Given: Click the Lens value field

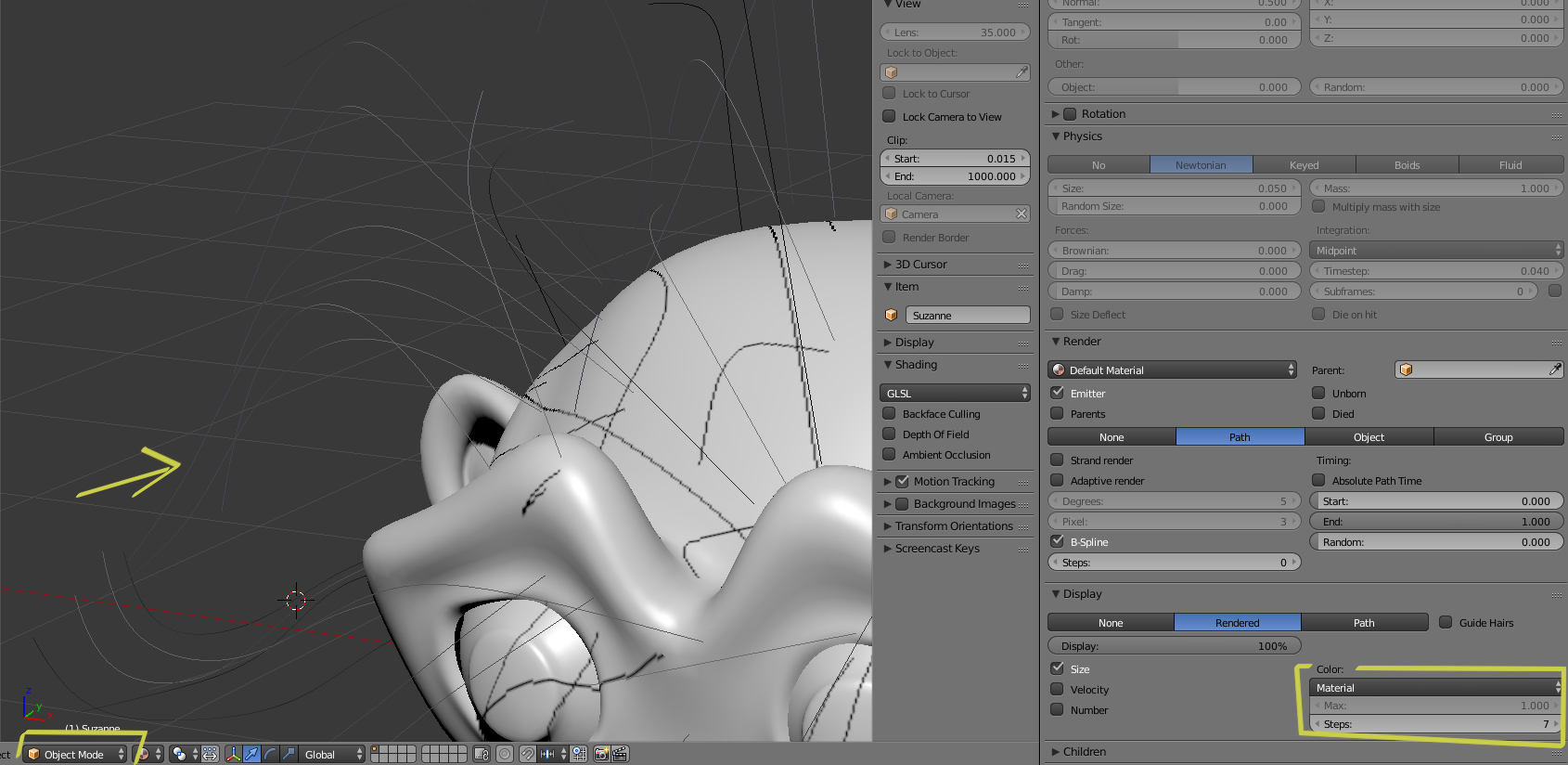Looking at the screenshot, I should tap(955, 32).
